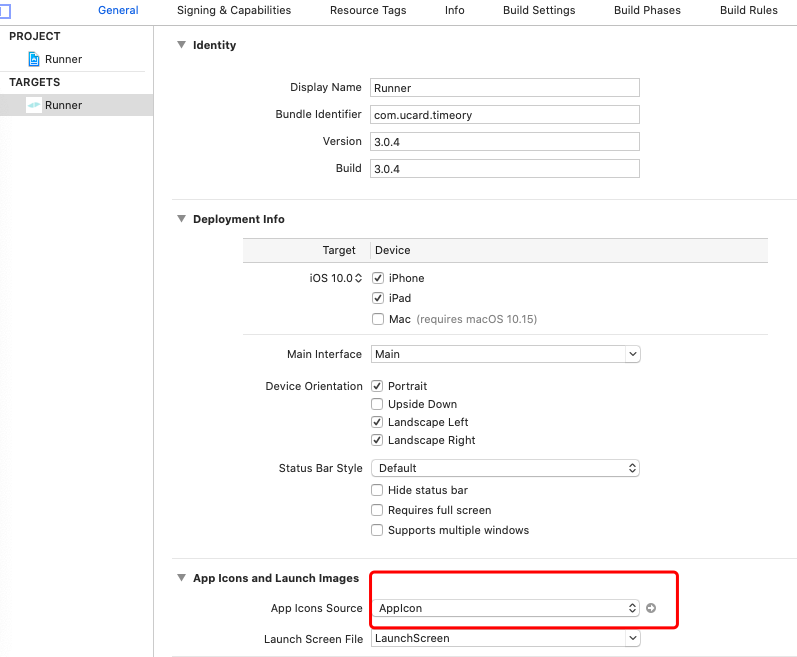Click the Display Name field
Image resolution: width=797 pixels, height=657 pixels.
(505, 87)
